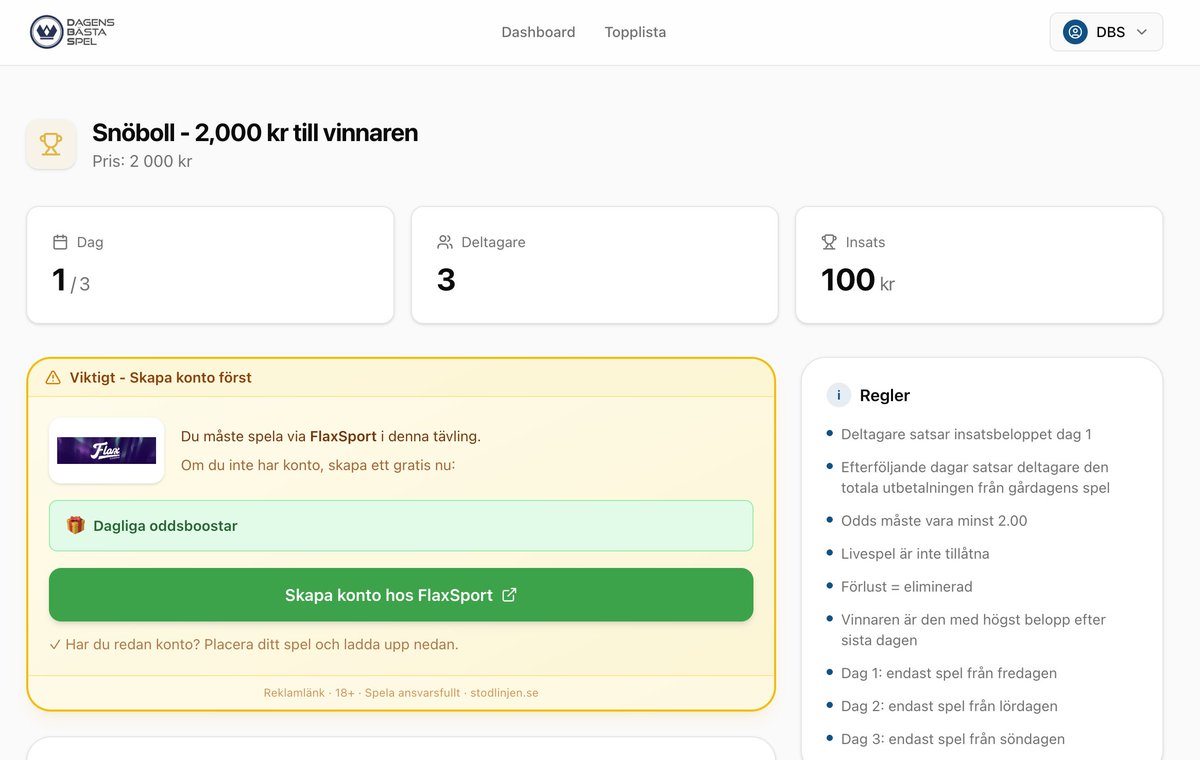
Task: Click the Dag value '1 / 3'
Action: [x=71, y=281]
